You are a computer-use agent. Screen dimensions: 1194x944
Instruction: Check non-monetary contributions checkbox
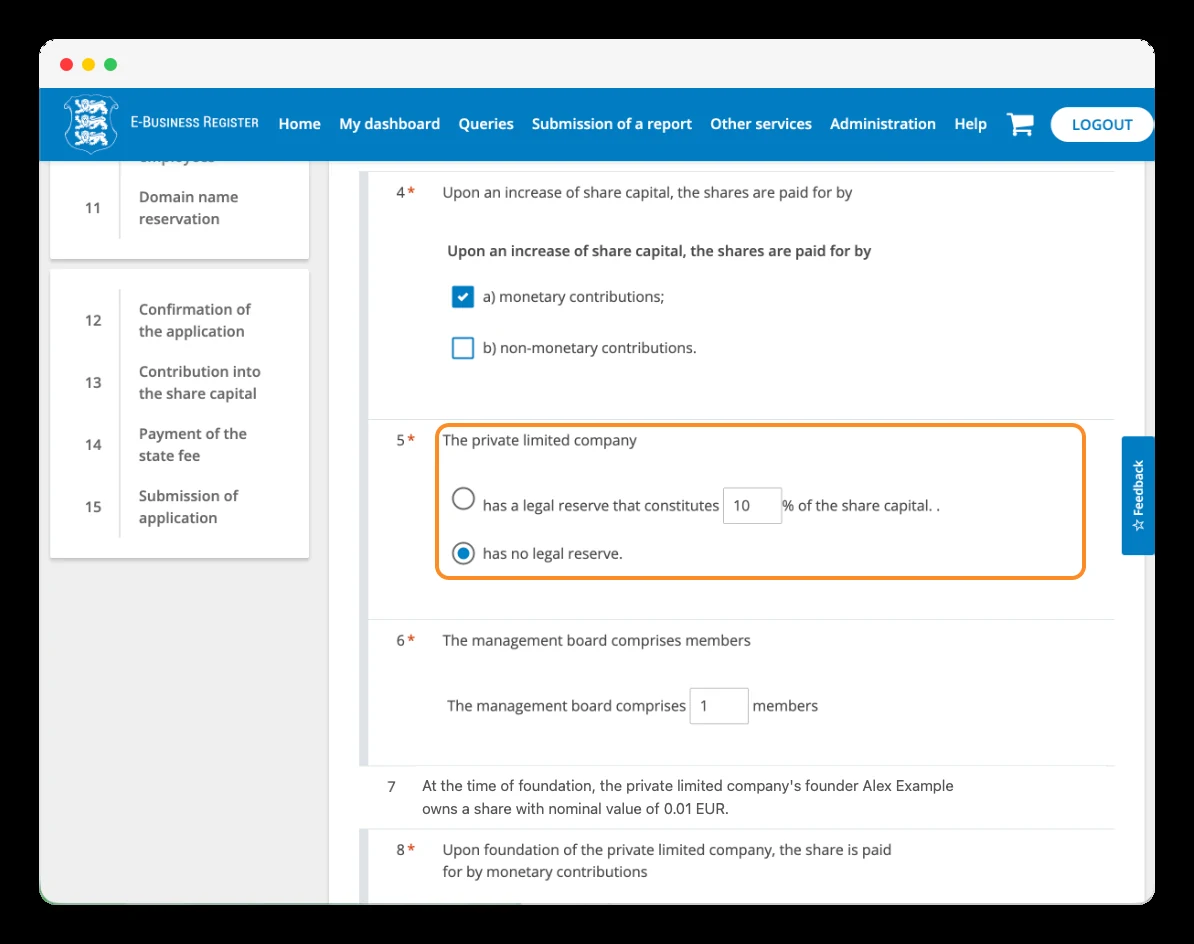(x=462, y=348)
